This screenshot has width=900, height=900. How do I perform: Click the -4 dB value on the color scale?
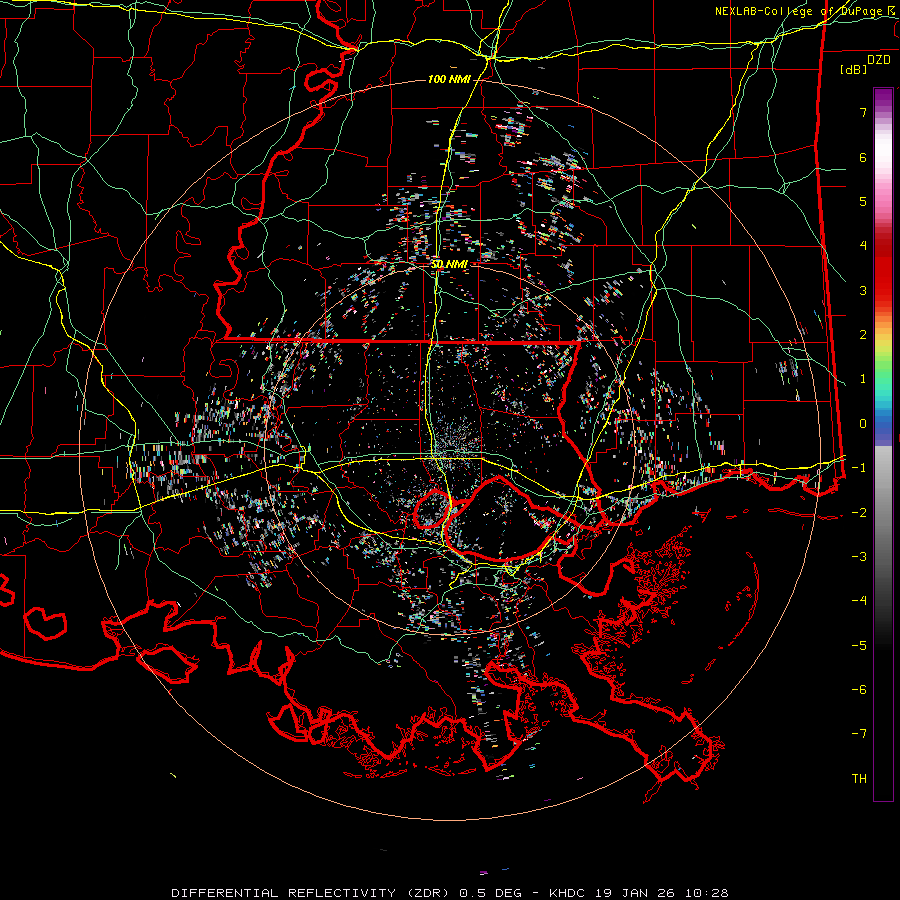[859, 601]
